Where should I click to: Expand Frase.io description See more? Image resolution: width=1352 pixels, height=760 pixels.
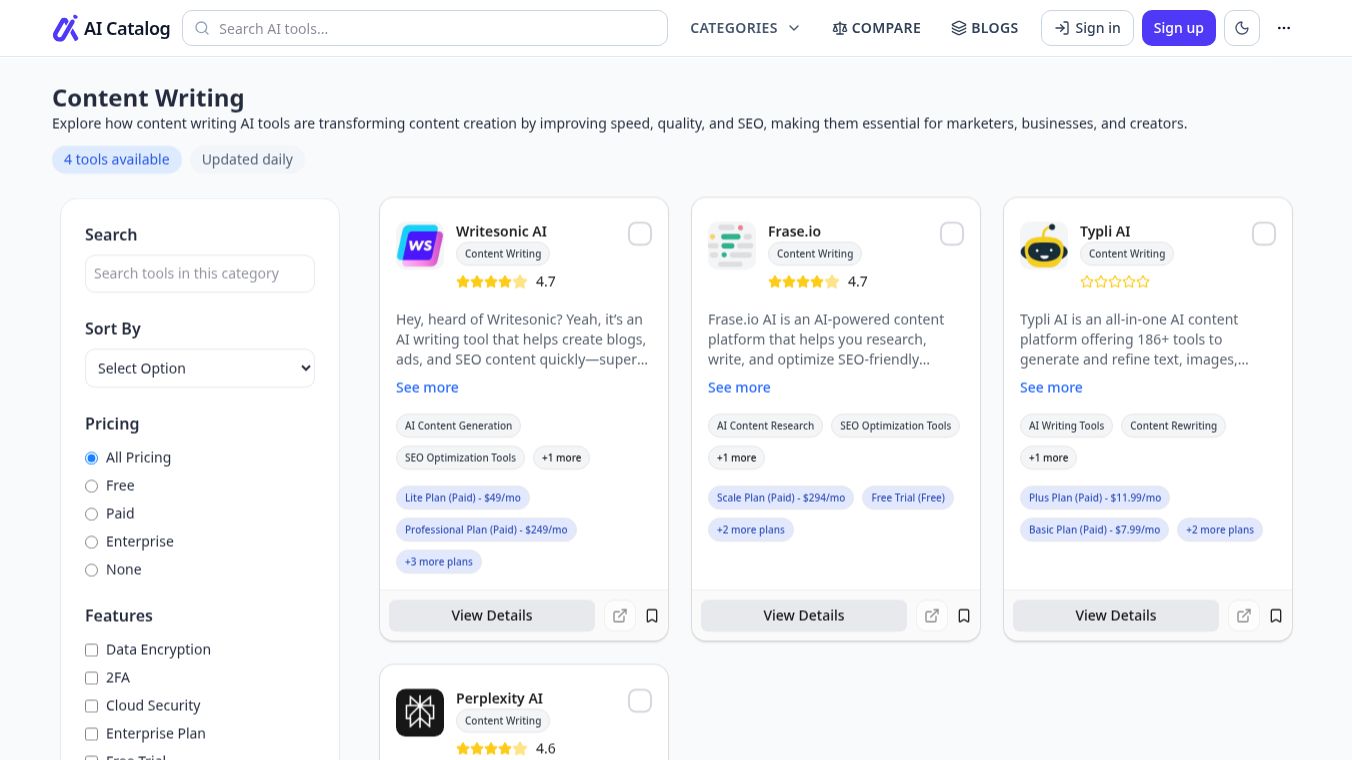point(739,388)
